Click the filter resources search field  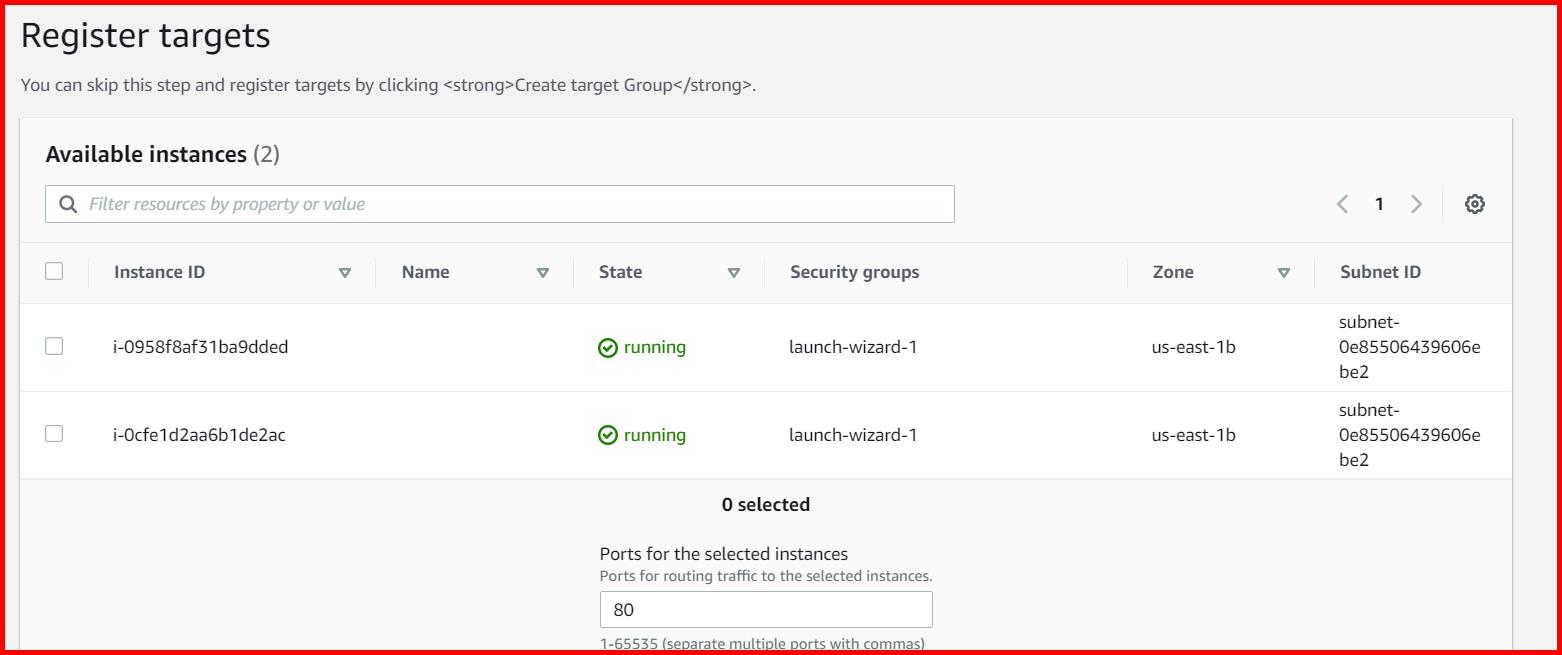pyautogui.click(x=500, y=203)
